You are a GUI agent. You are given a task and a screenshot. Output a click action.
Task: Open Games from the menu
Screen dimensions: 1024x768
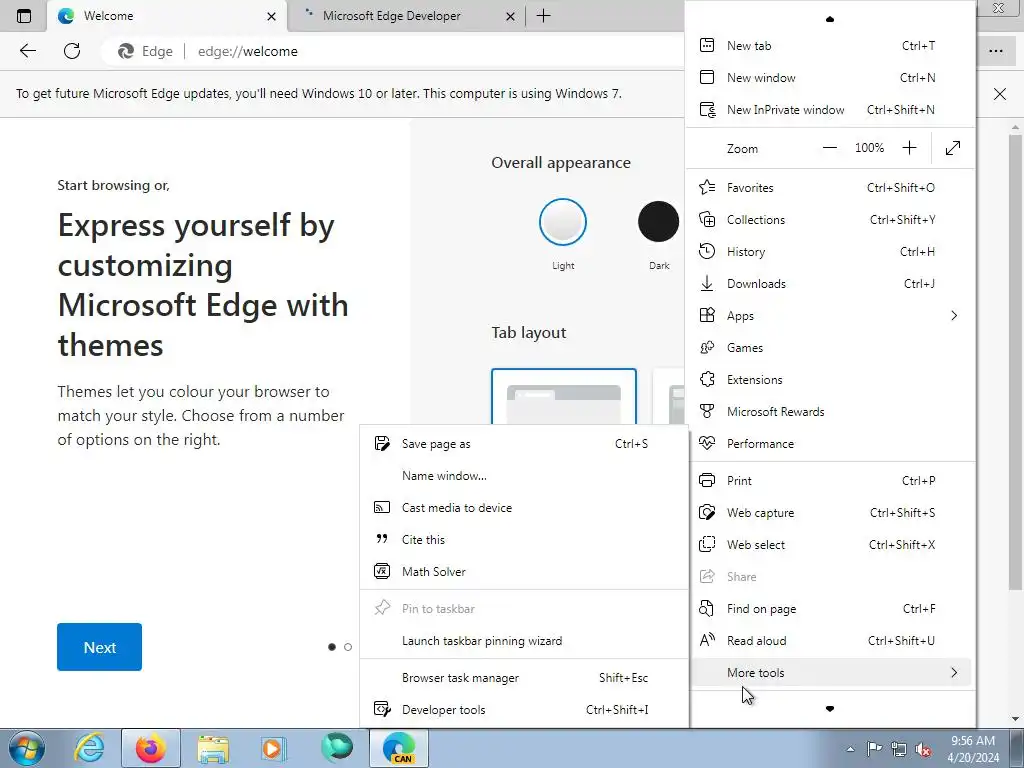click(x=830, y=348)
